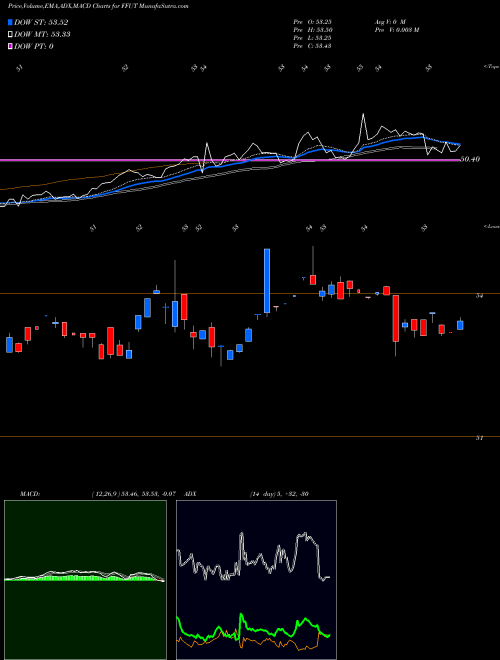Image resolution: width=500 pixels, height=660 pixels.
Task: Click the blue DOW ST legend swatch
Action: [10, 22]
